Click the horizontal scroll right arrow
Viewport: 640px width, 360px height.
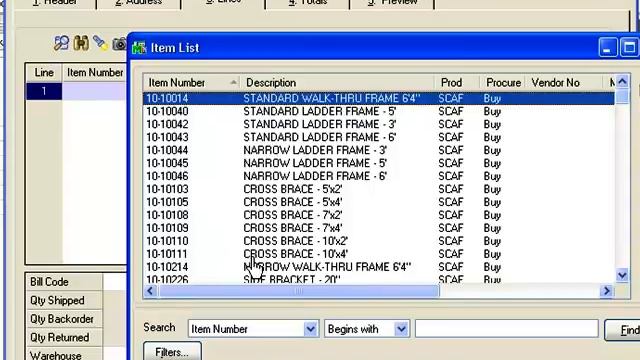tap(607, 291)
